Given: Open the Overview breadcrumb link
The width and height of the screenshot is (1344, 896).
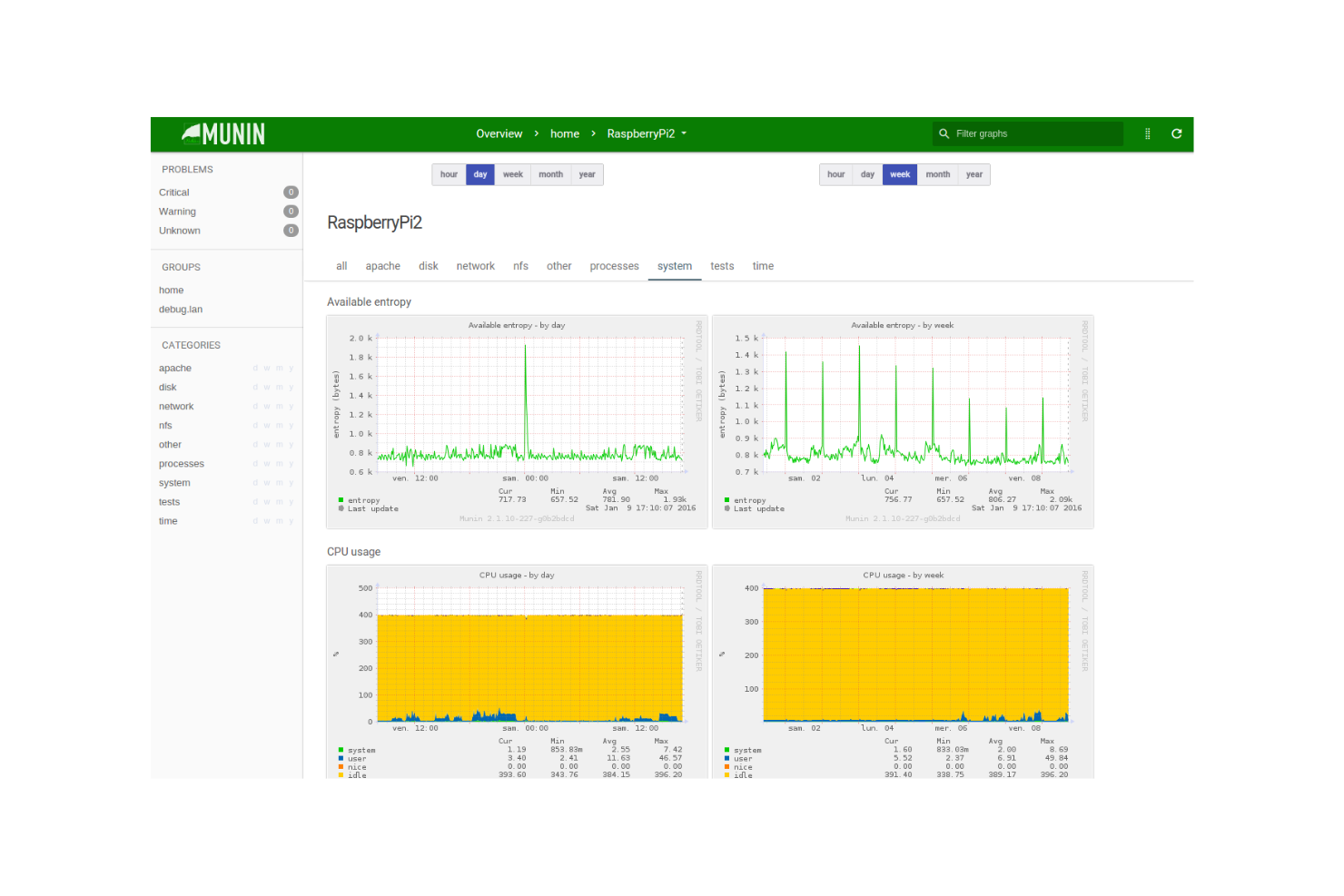Looking at the screenshot, I should (x=499, y=133).
